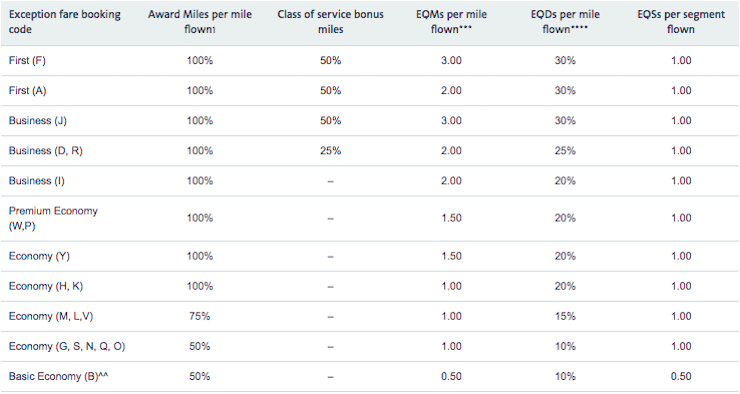
Task: Select the Economy (H, K) row label
Action: (46, 286)
